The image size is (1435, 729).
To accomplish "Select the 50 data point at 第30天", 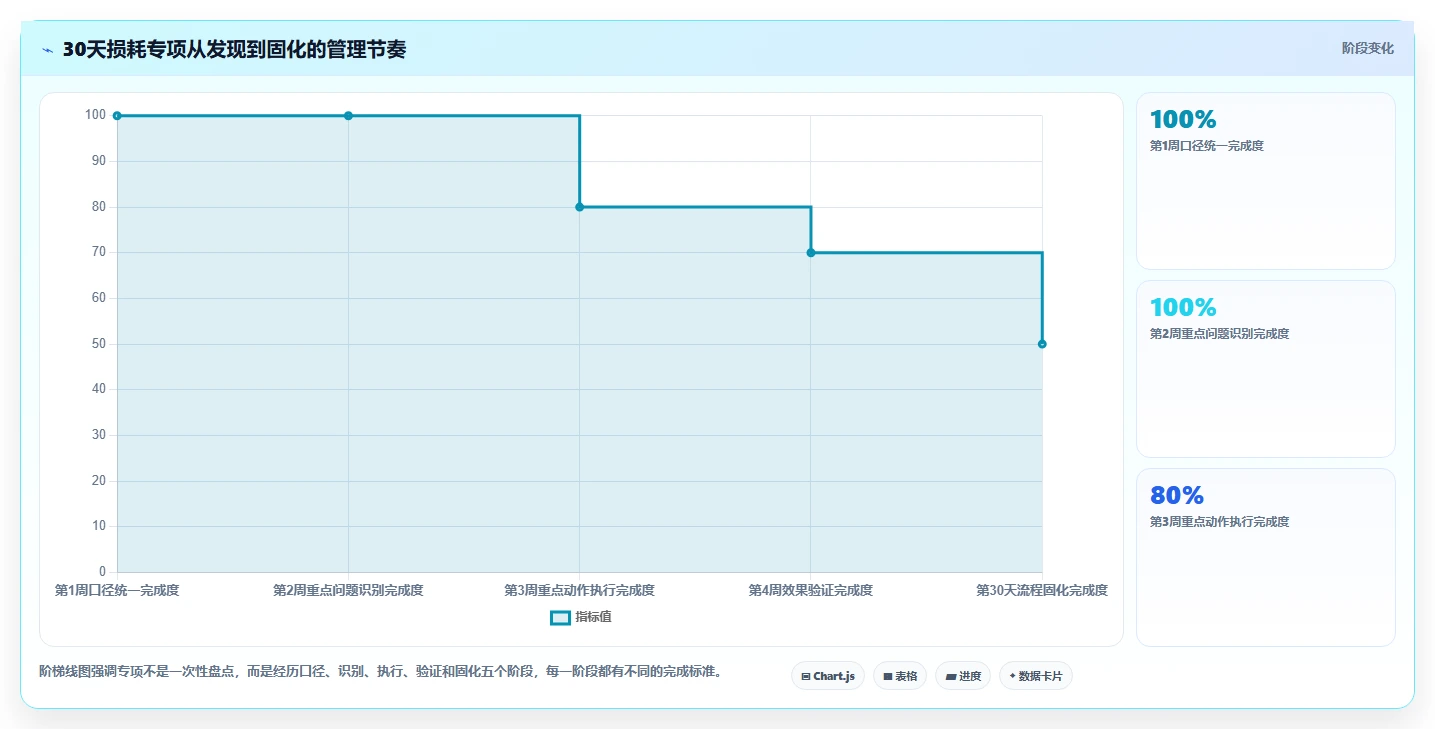I will [1042, 344].
